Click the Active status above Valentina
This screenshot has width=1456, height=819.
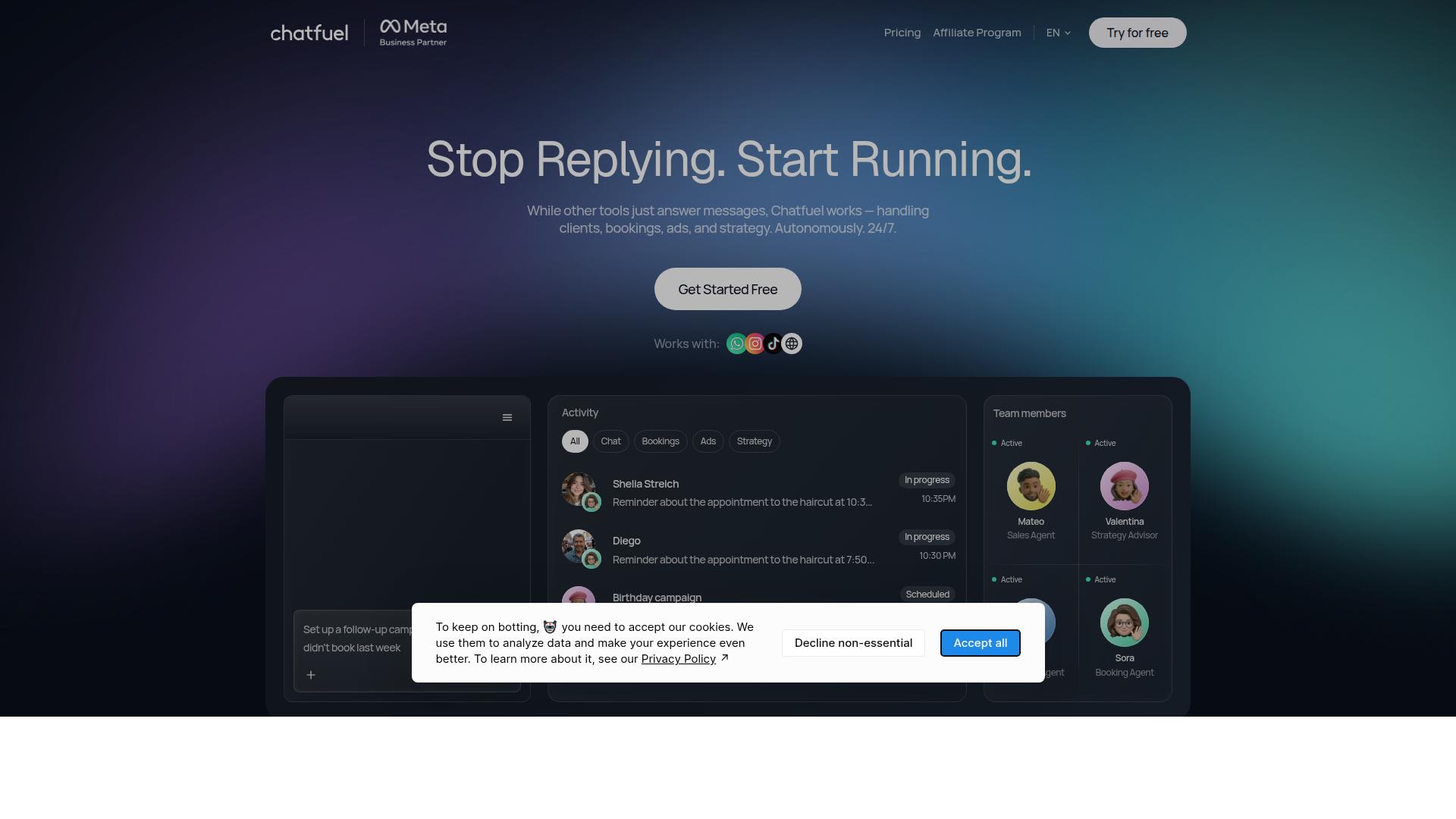click(x=1101, y=443)
